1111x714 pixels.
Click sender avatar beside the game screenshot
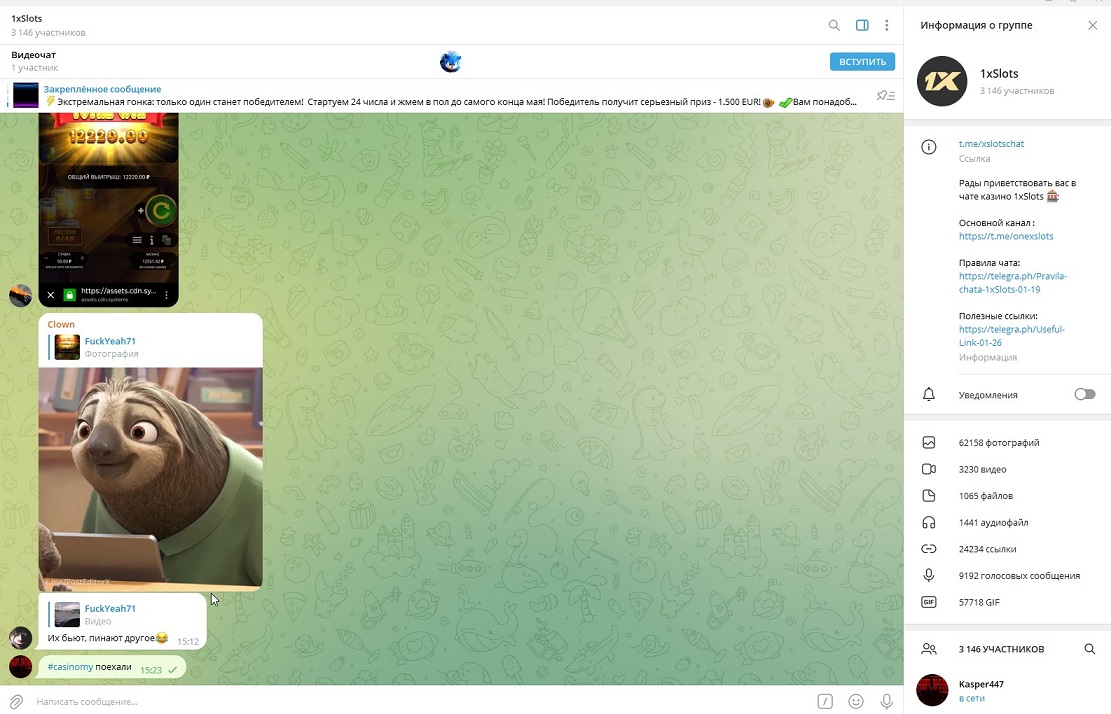click(21, 295)
